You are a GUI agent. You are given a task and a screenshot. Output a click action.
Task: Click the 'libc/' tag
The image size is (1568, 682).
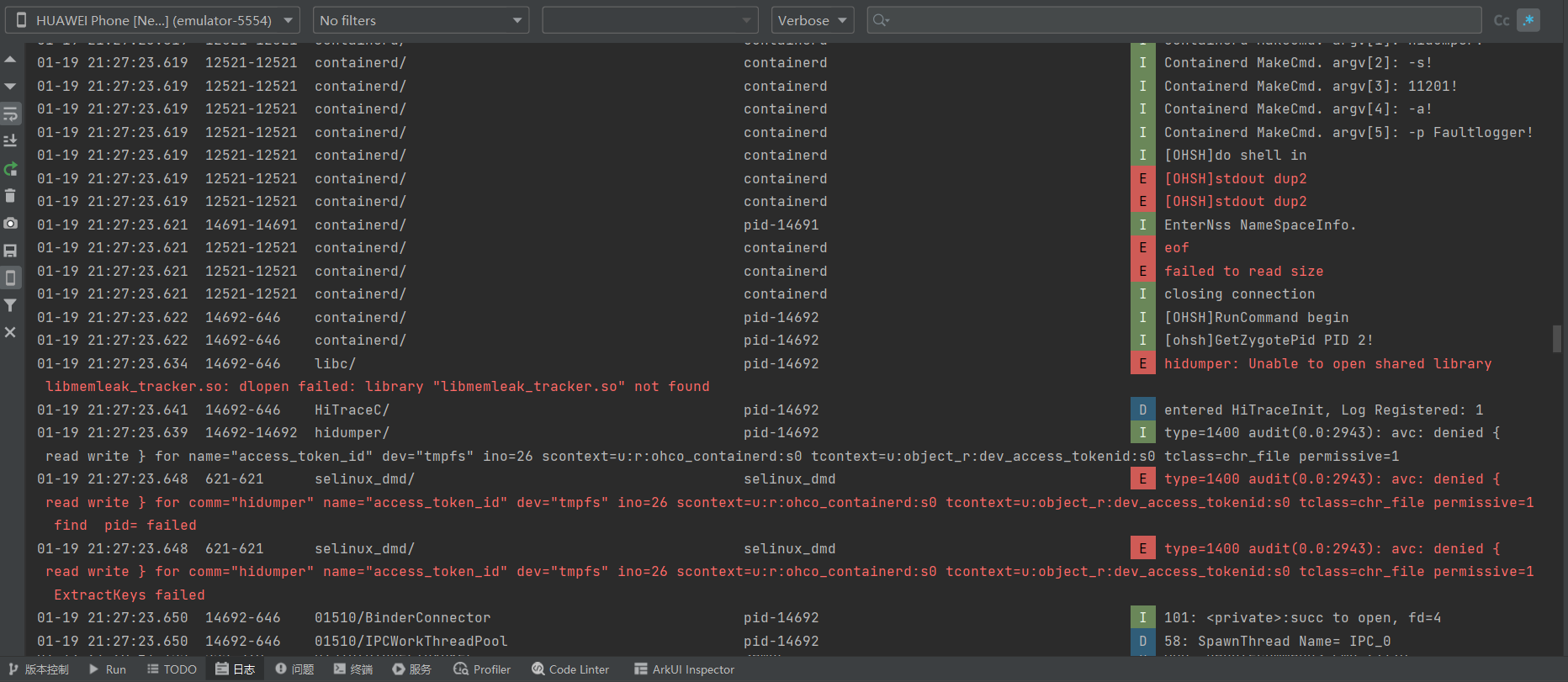335,363
